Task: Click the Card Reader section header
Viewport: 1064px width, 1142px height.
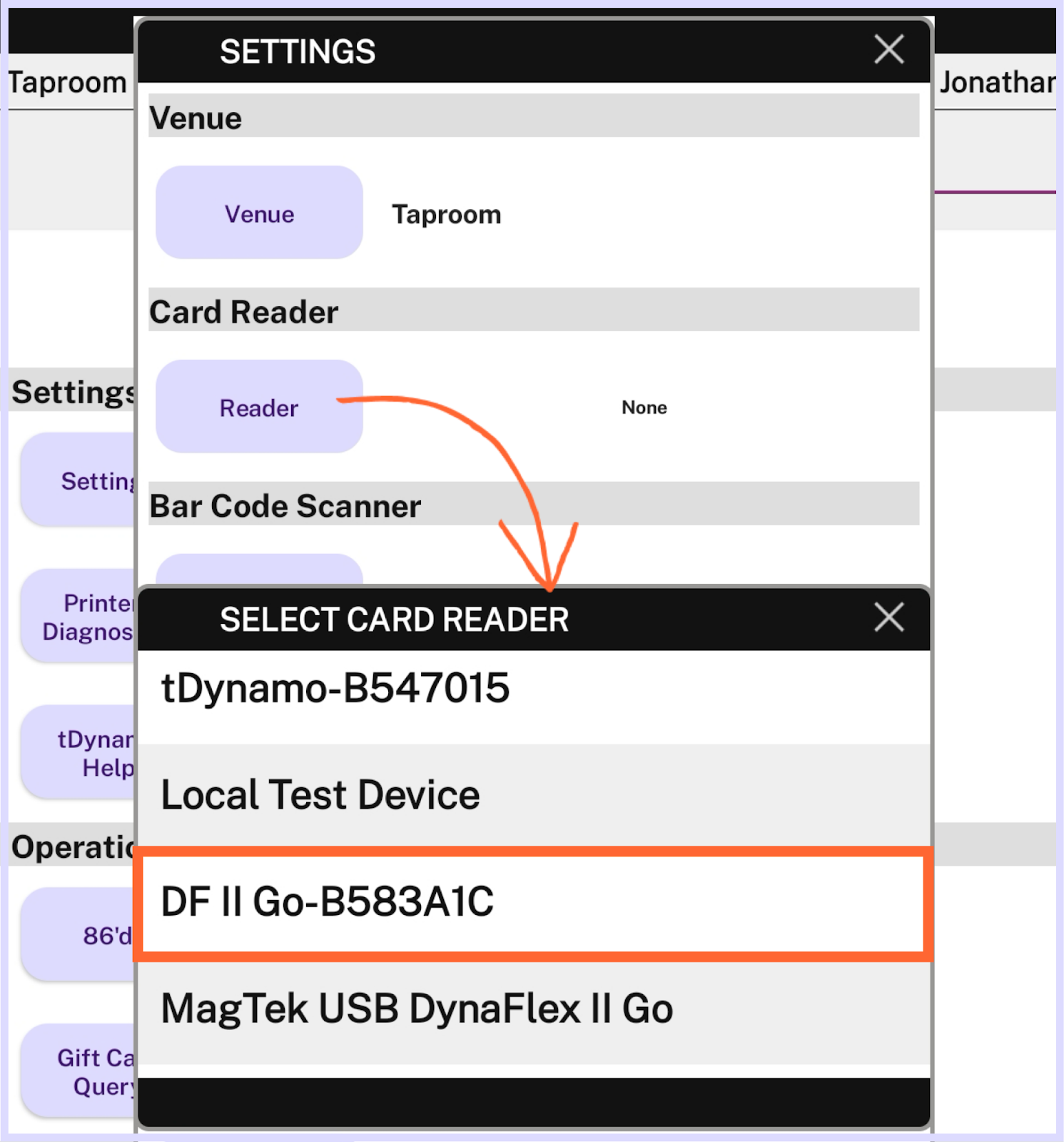Action: tap(534, 310)
